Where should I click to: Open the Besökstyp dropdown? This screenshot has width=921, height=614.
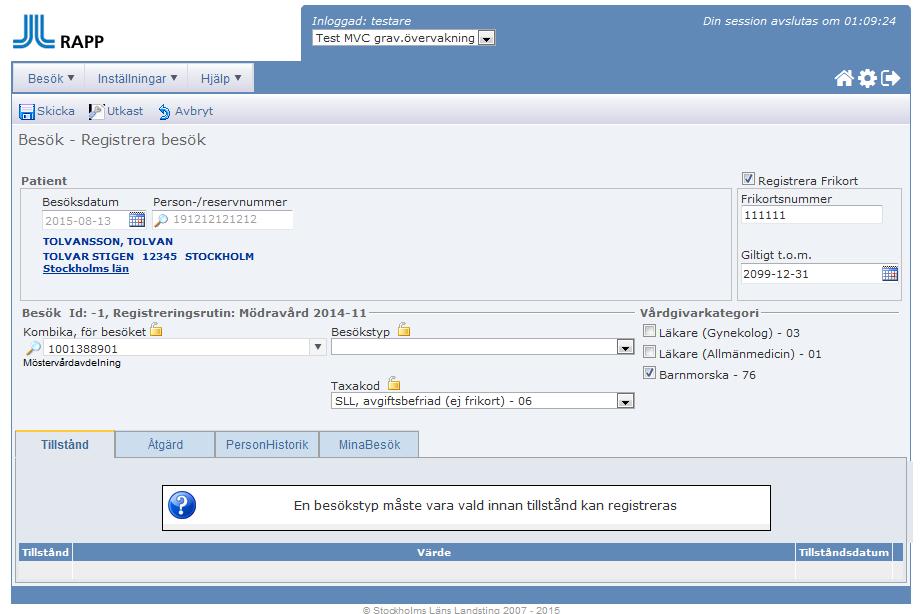coord(626,347)
